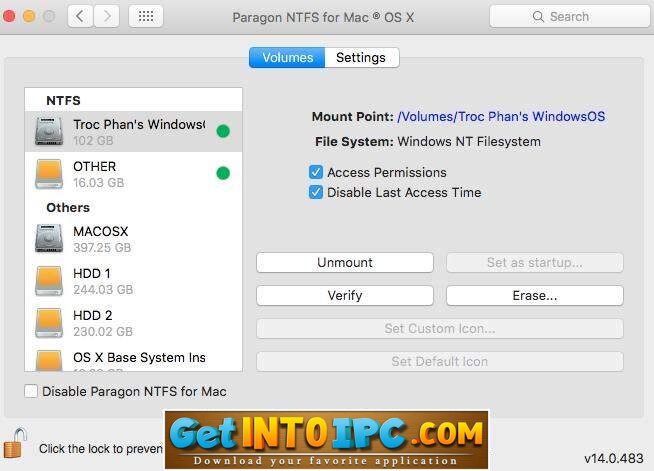Image resolution: width=654 pixels, height=471 pixels.
Task: Select the OTHER volume name
Action: coord(95,166)
